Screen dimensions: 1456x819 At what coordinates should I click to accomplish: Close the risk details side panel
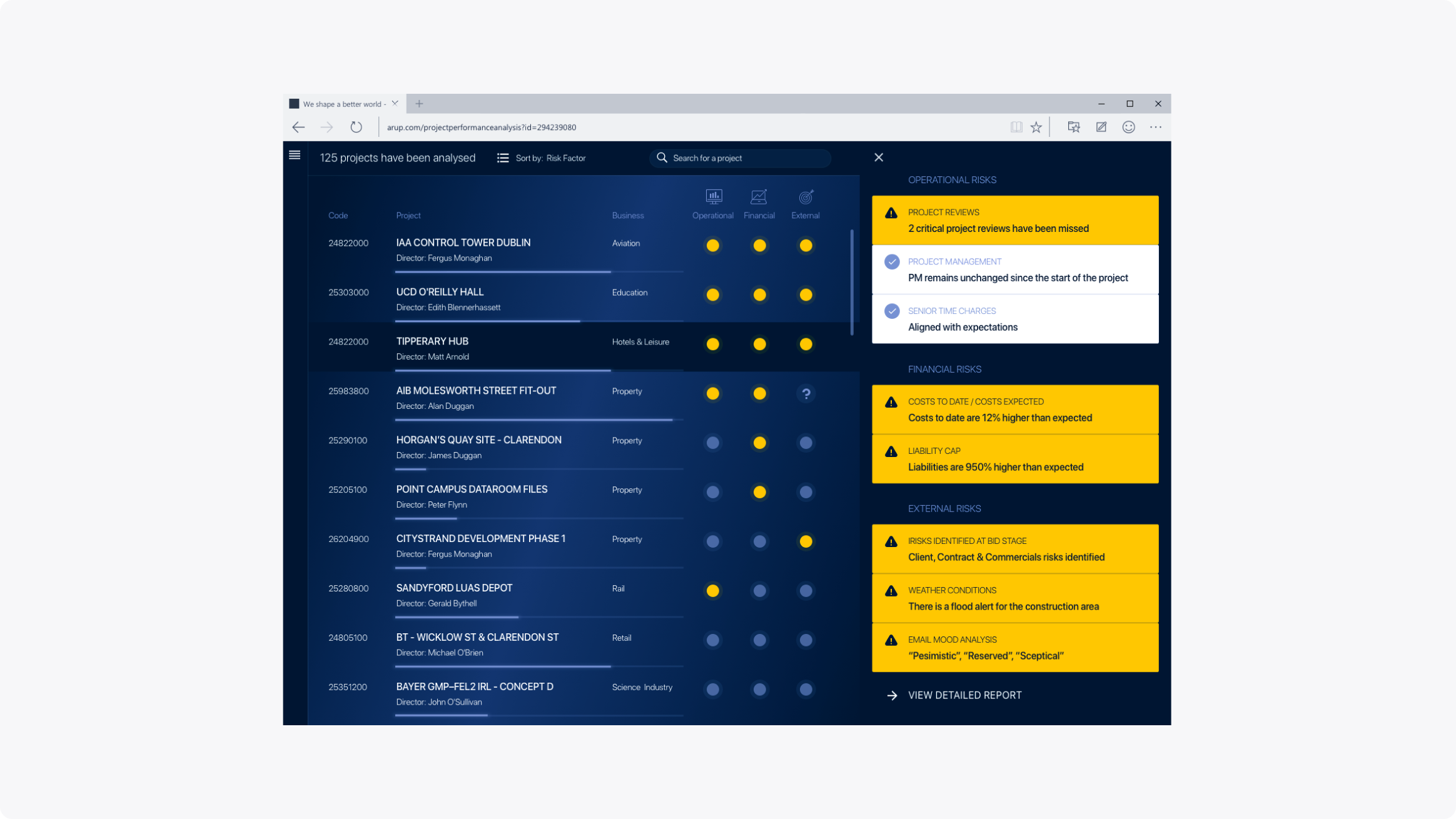pyautogui.click(x=879, y=158)
